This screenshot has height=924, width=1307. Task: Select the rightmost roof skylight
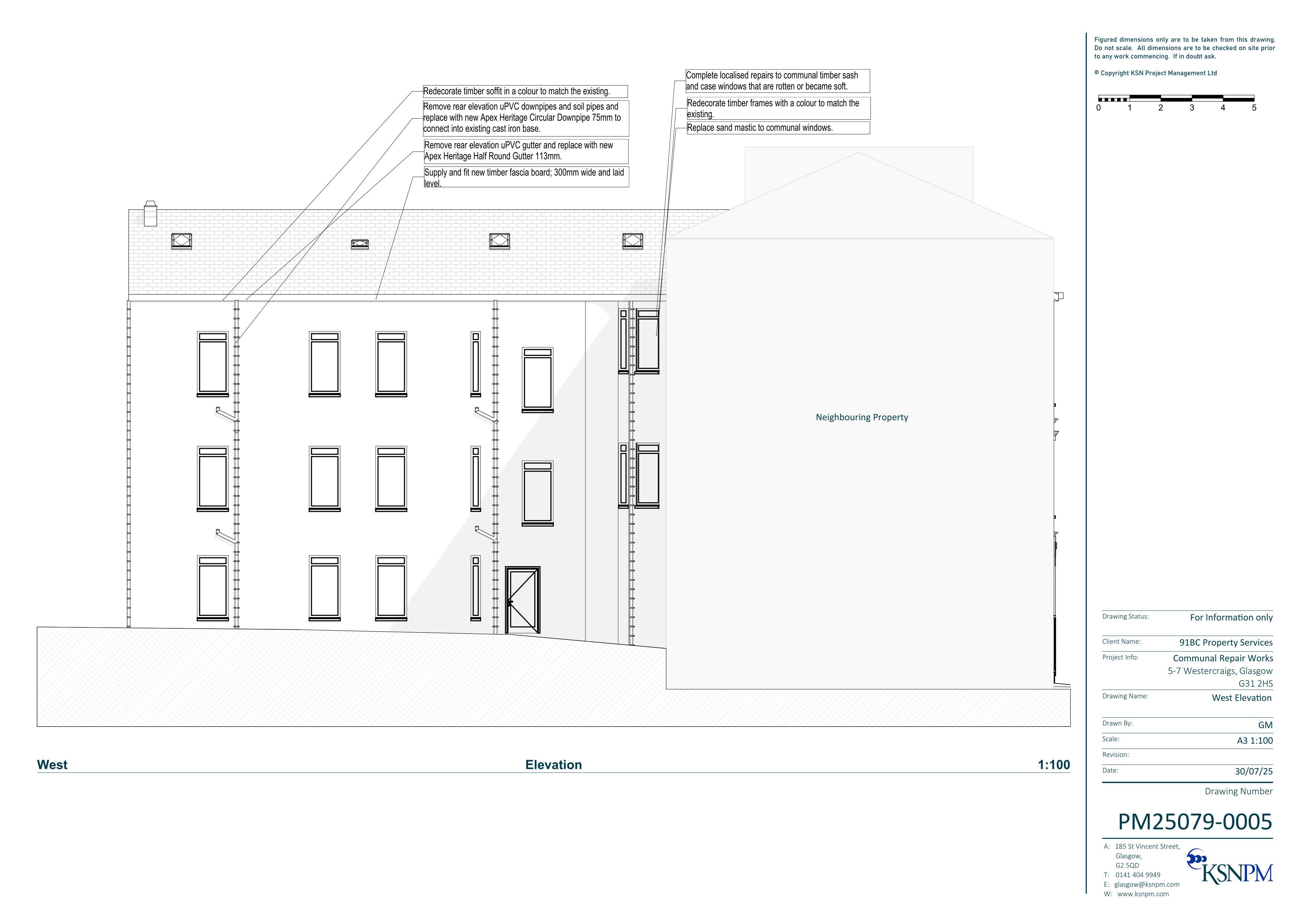(632, 241)
